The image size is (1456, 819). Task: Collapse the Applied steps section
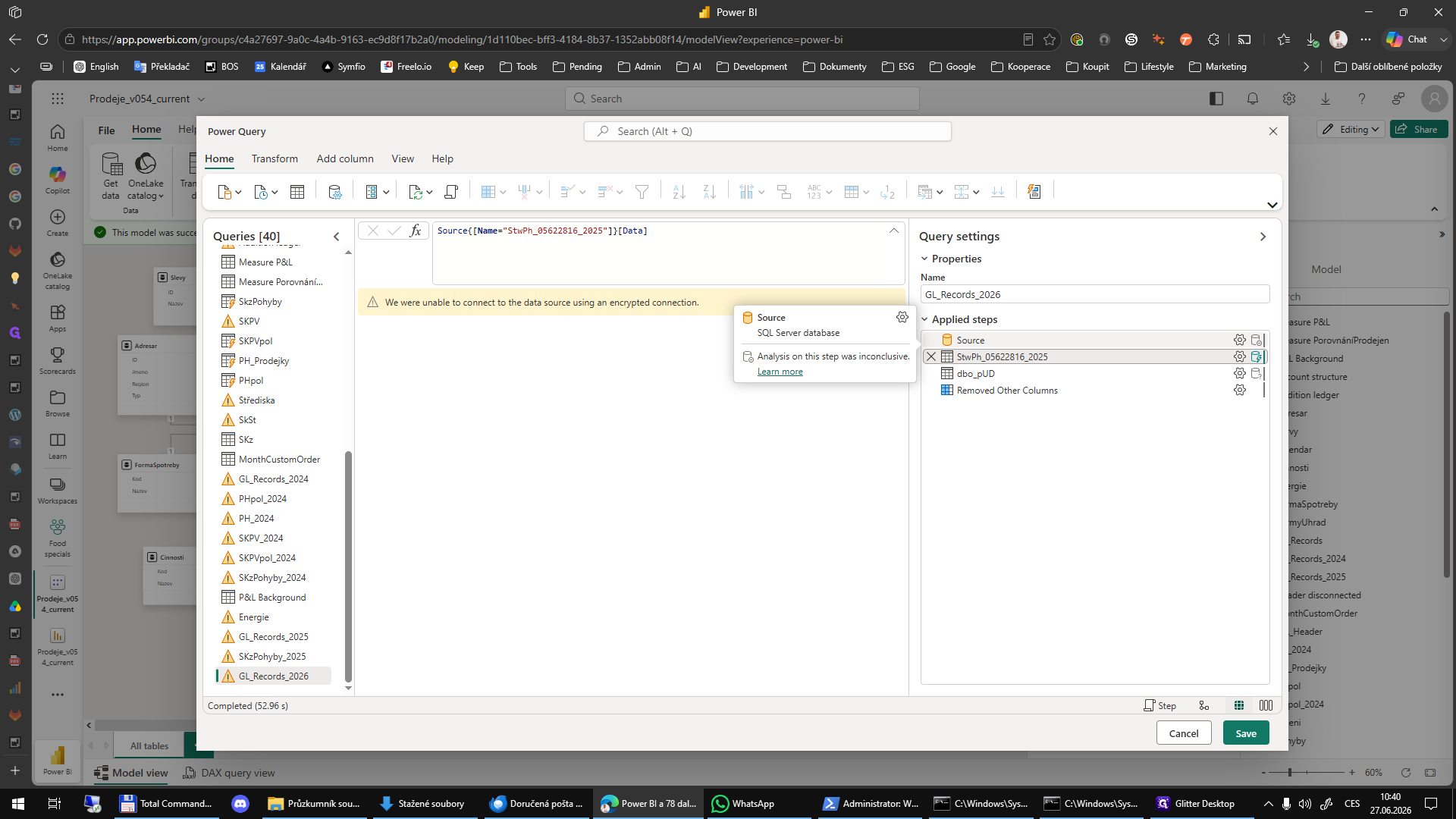tap(924, 319)
